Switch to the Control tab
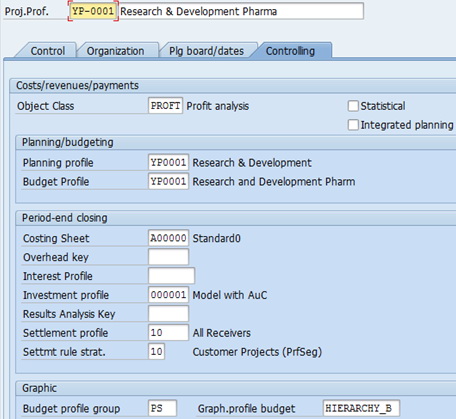The image size is (456, 419). coord(48,51)
